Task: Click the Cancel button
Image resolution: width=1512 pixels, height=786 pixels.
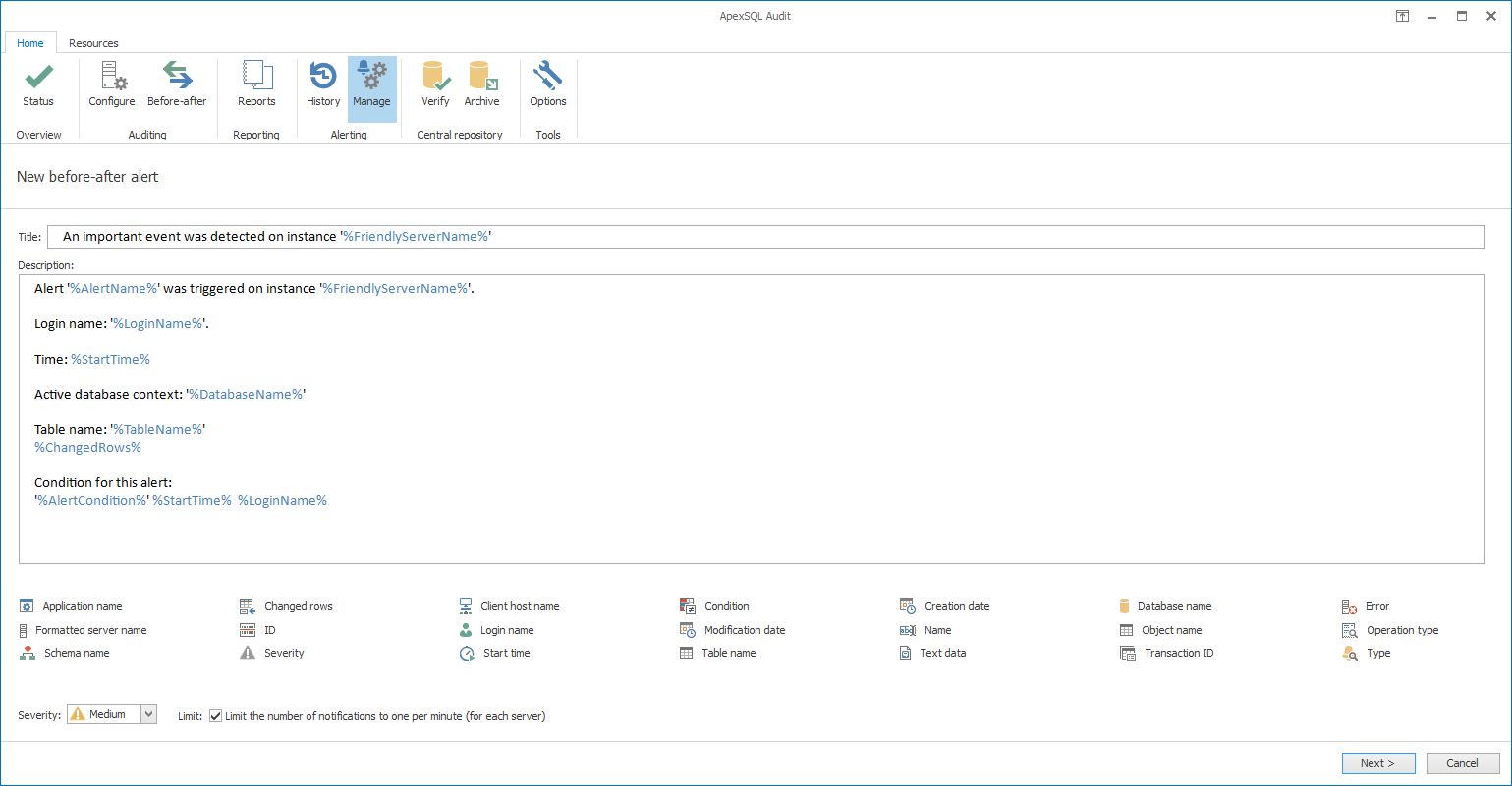Action: point(1463,762)
